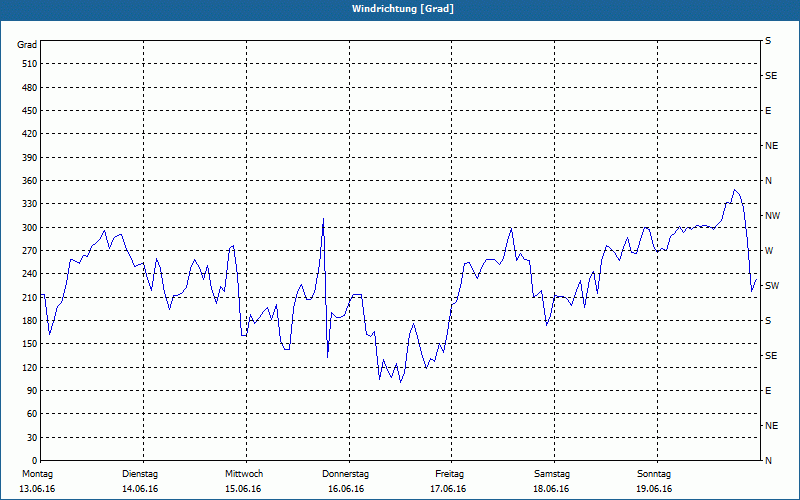
Task: Select the Samstag day label
Action: coord(552,474)
